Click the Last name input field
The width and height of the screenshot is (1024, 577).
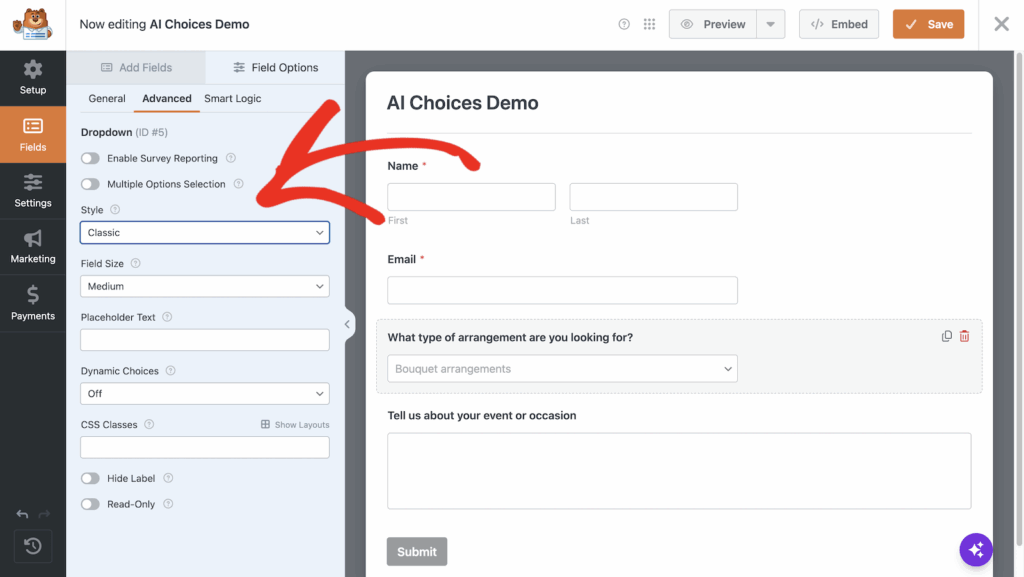point(654,197)
